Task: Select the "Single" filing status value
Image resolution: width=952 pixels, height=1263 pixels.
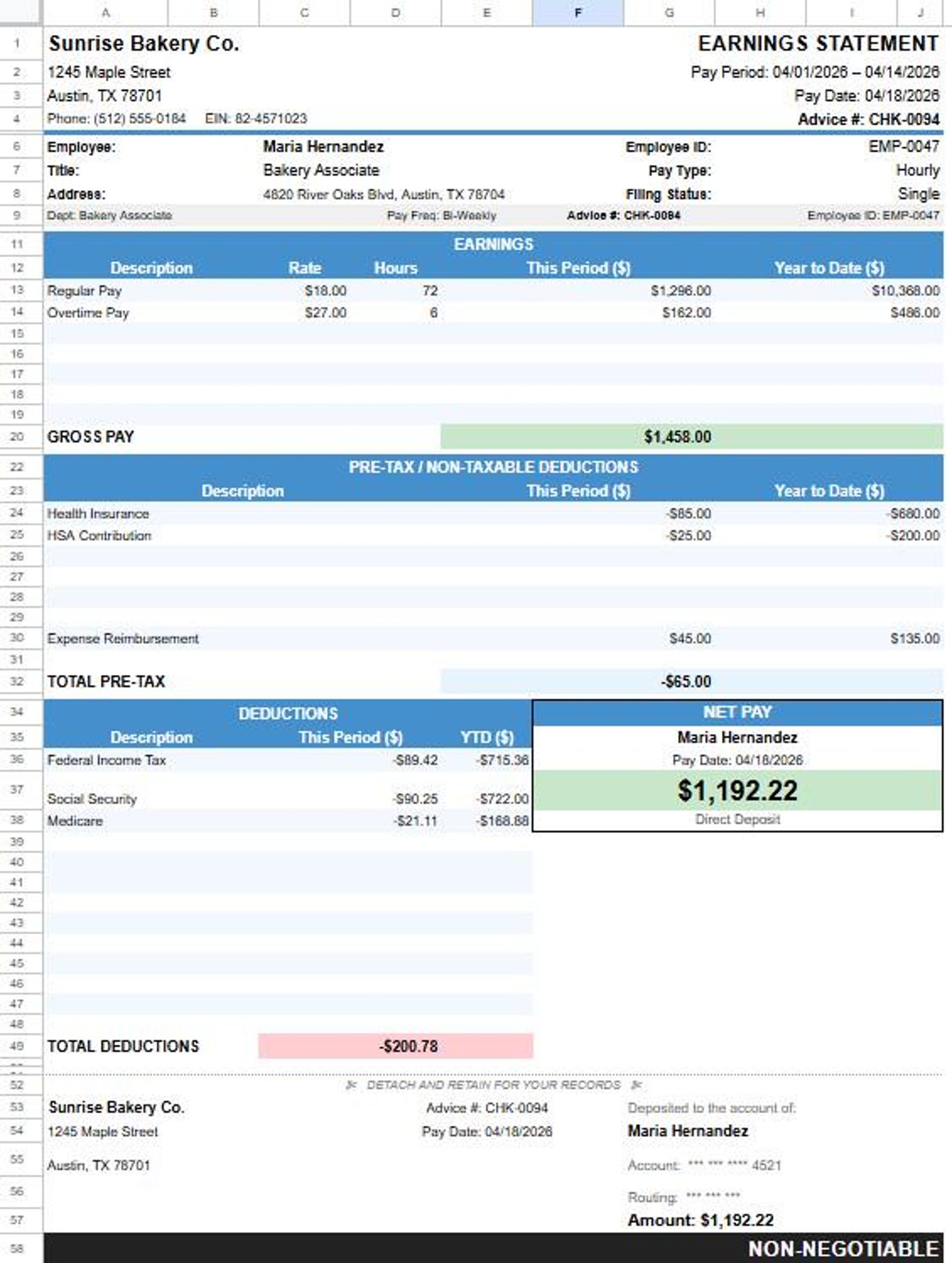Action: coord(919,194)
